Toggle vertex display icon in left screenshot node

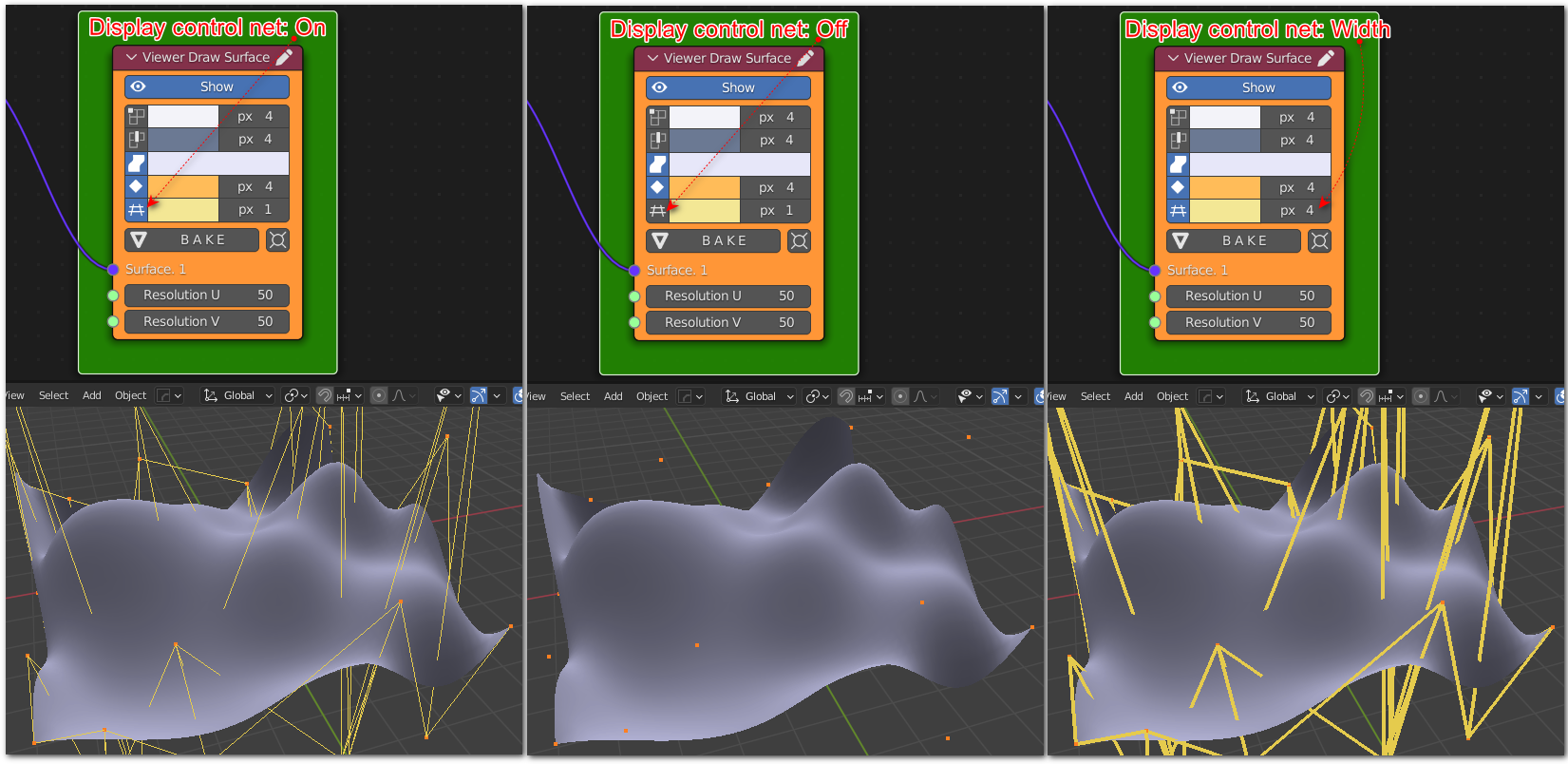point(137,117)
